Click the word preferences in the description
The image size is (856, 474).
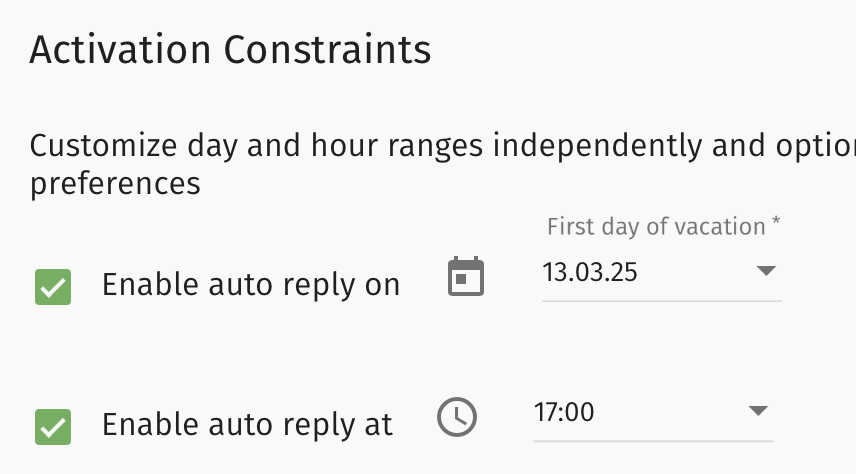pos(115,184)
